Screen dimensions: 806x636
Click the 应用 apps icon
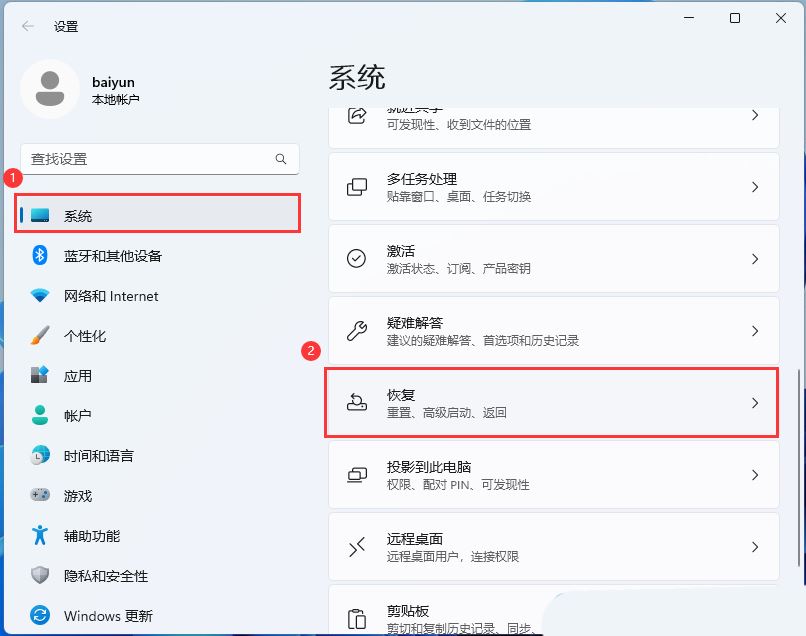(40, 375)
